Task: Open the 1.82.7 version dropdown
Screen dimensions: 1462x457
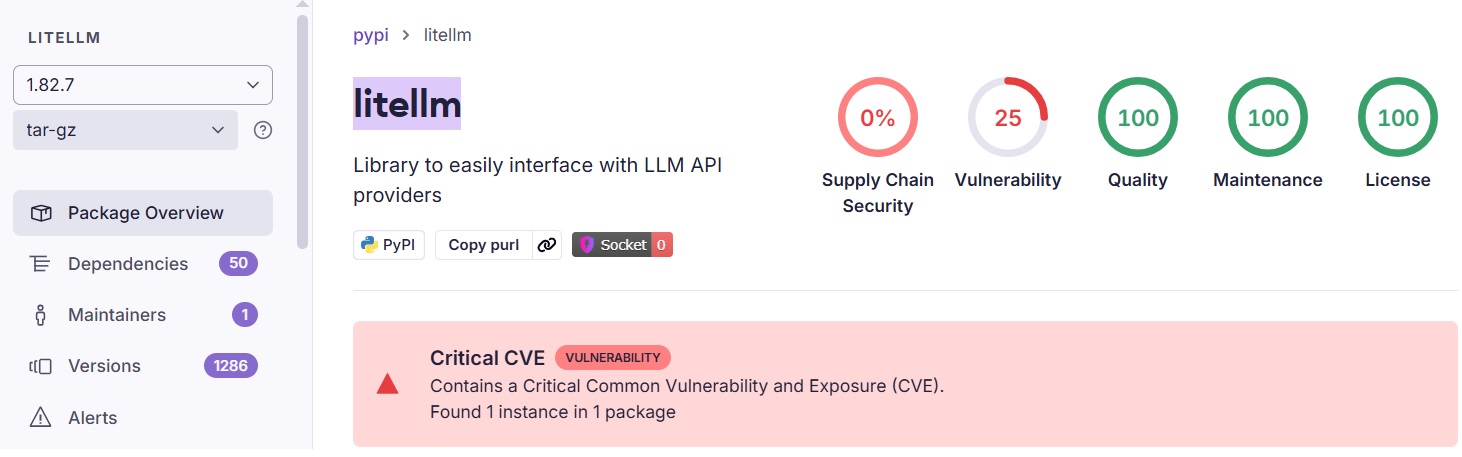Action: [x=142, y=85]
